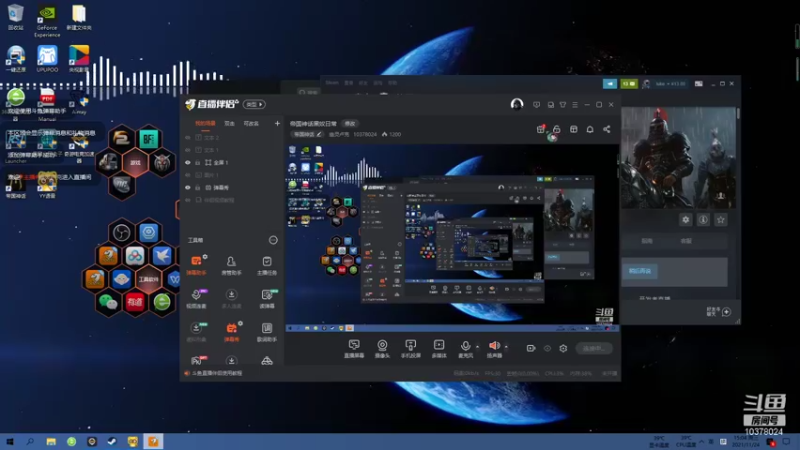Add a 多媒体 media source

[439, 348]
